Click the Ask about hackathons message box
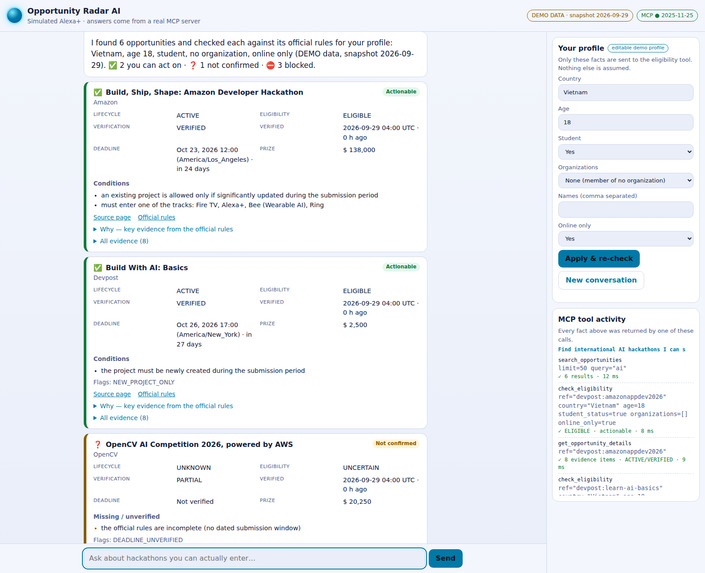The width and height of the screenshot is (705, 573). point(254,558)
